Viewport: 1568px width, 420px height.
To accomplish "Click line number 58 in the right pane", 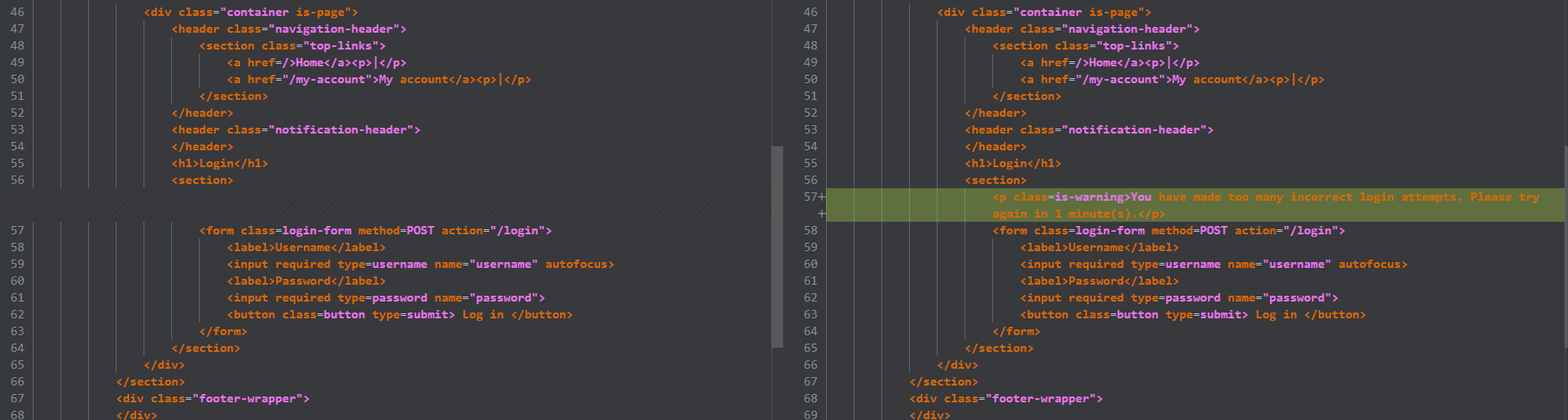I will coord(810,230).
